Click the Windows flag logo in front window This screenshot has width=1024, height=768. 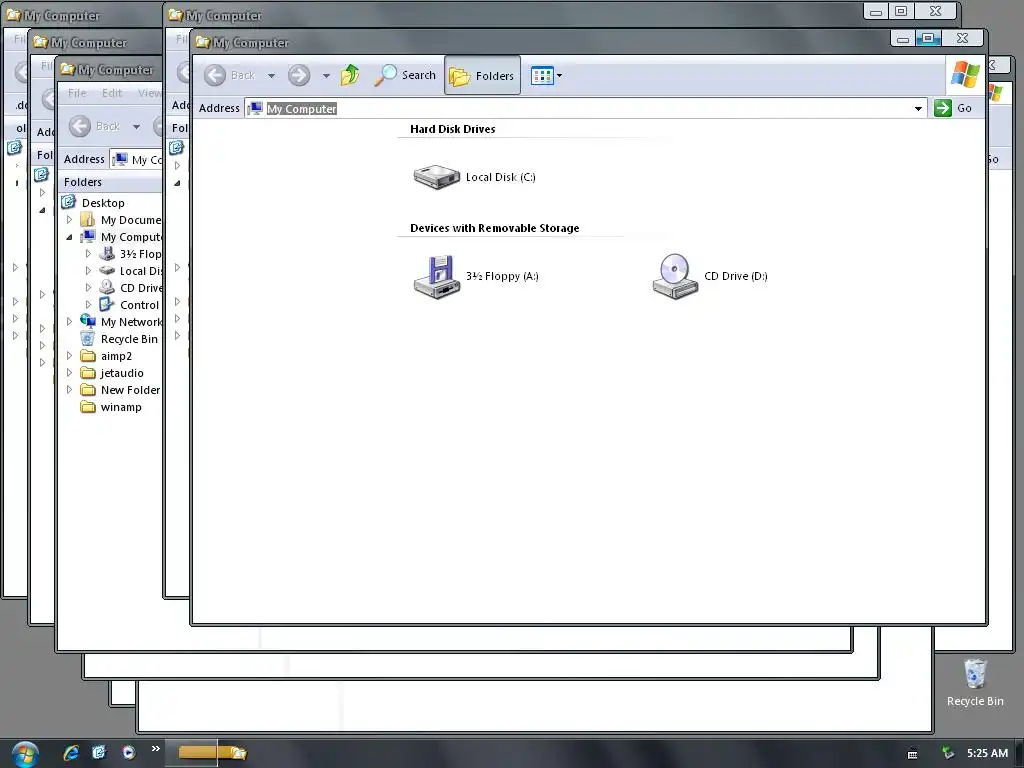(x=965, y=74)
